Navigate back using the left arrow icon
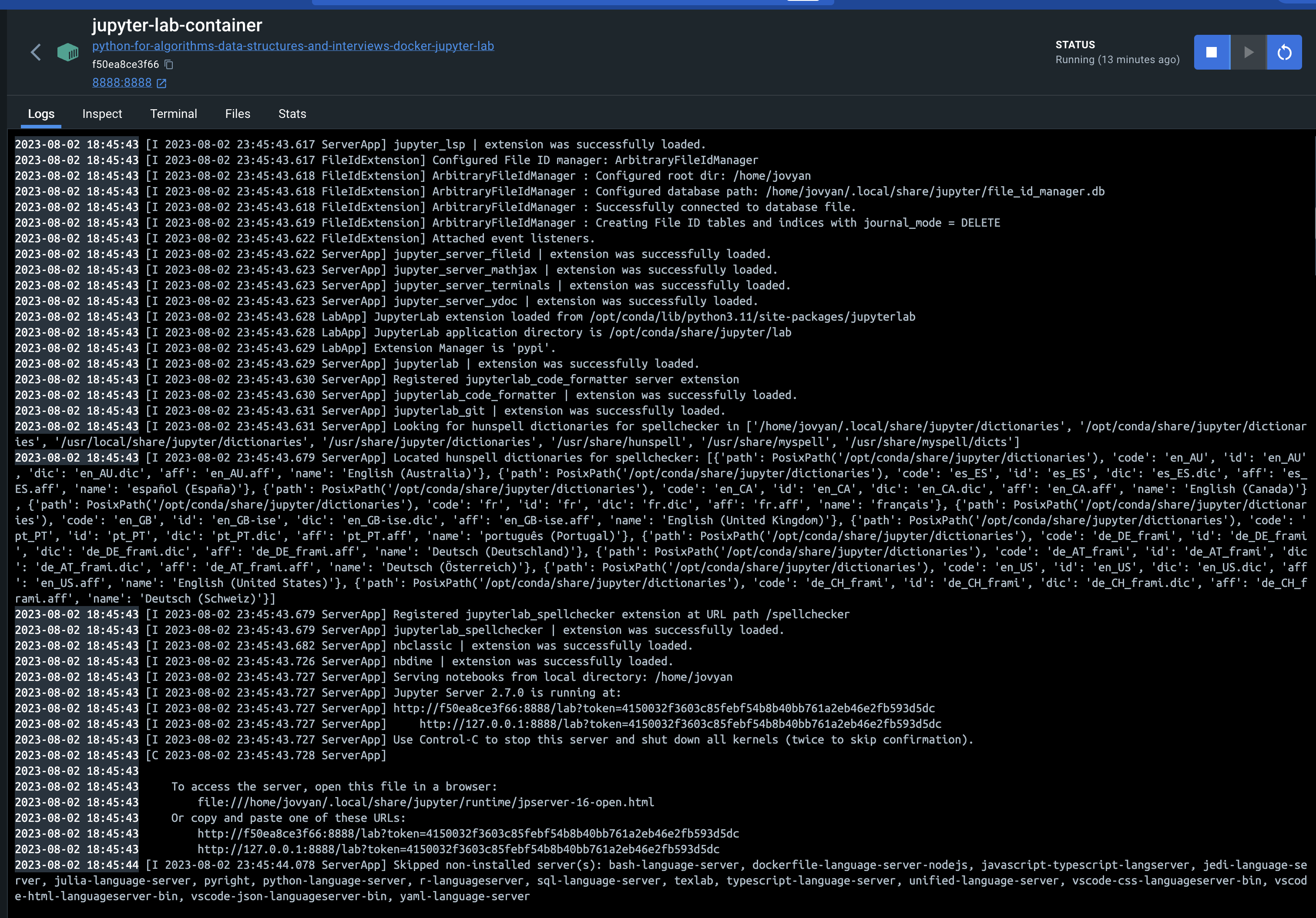 36,52
